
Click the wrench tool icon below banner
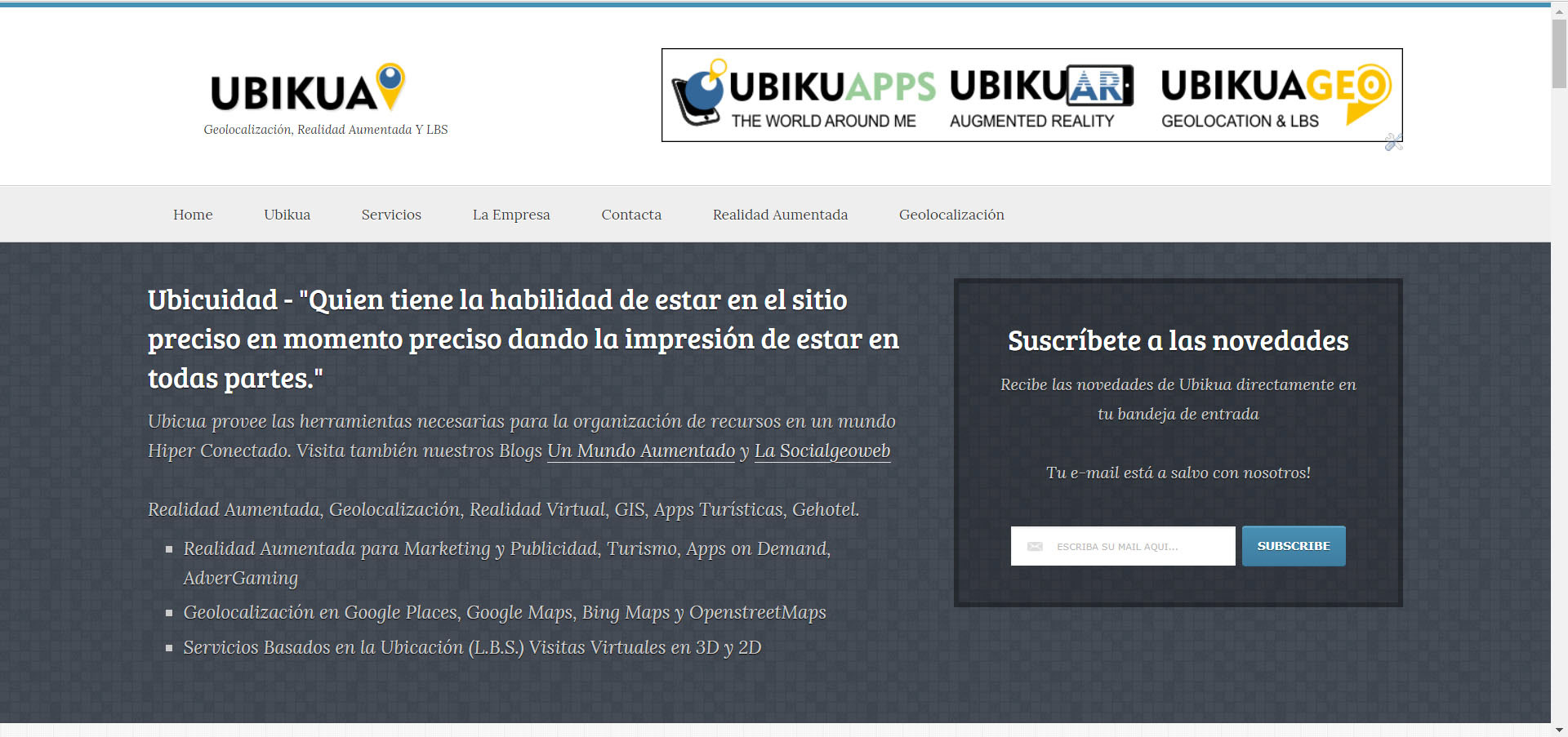click(1393, 142)
